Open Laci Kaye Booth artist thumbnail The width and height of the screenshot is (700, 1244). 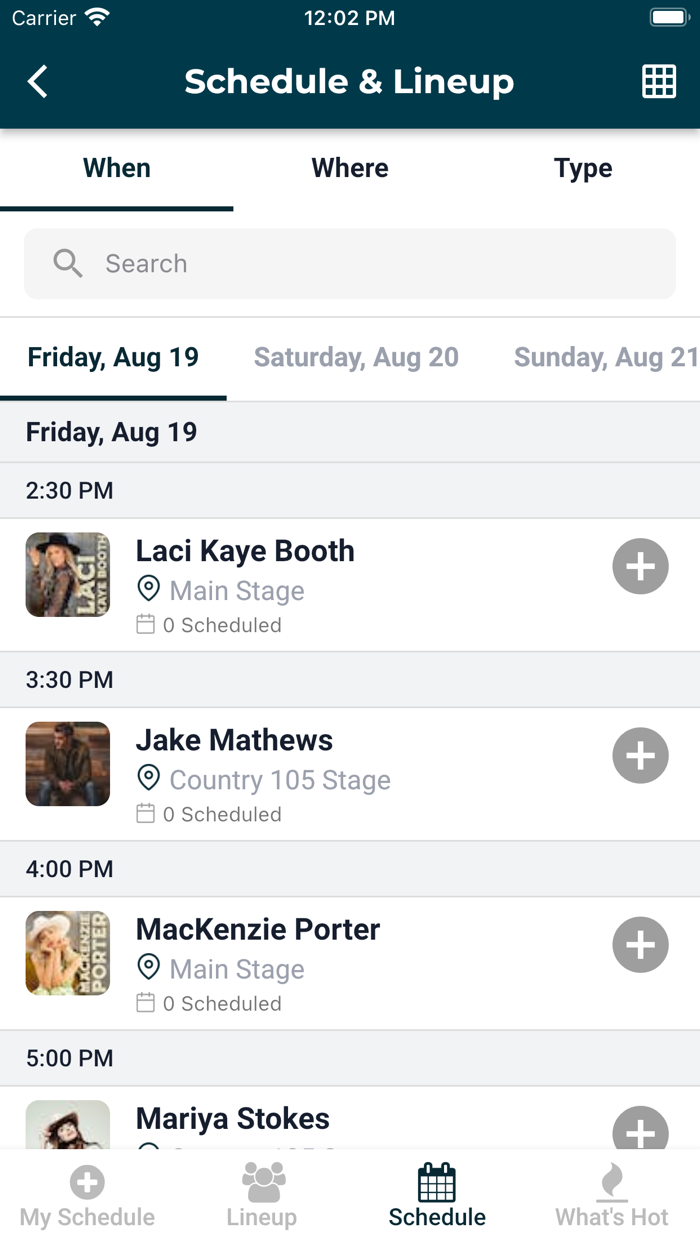click(68, 575)
